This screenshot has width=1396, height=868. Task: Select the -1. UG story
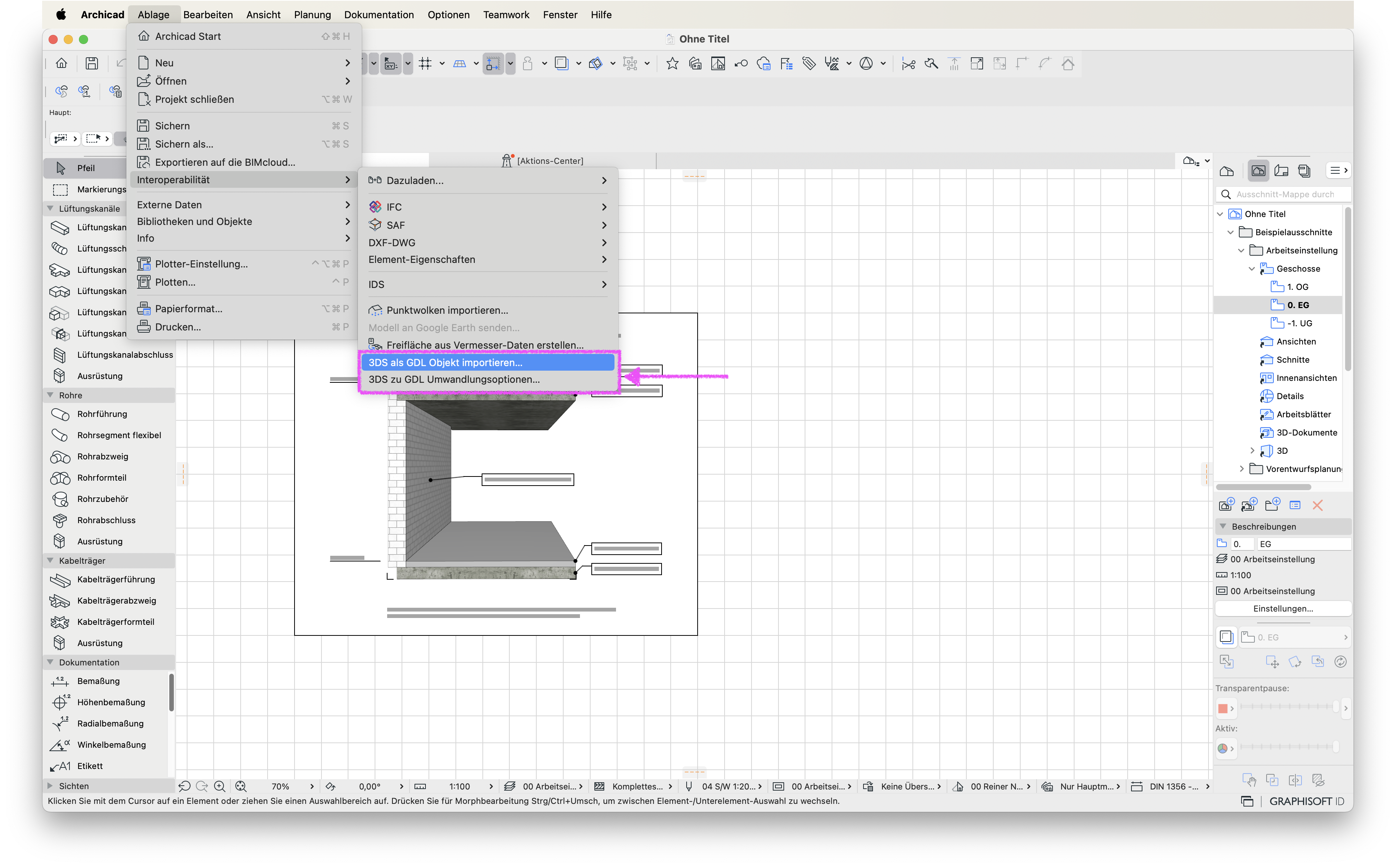coord(1299,323)
